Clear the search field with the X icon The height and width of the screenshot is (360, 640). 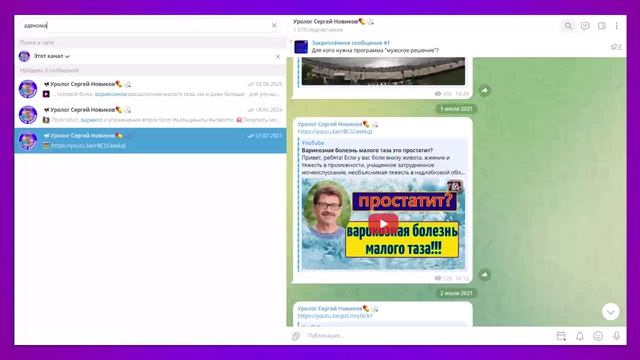[274, 25]
